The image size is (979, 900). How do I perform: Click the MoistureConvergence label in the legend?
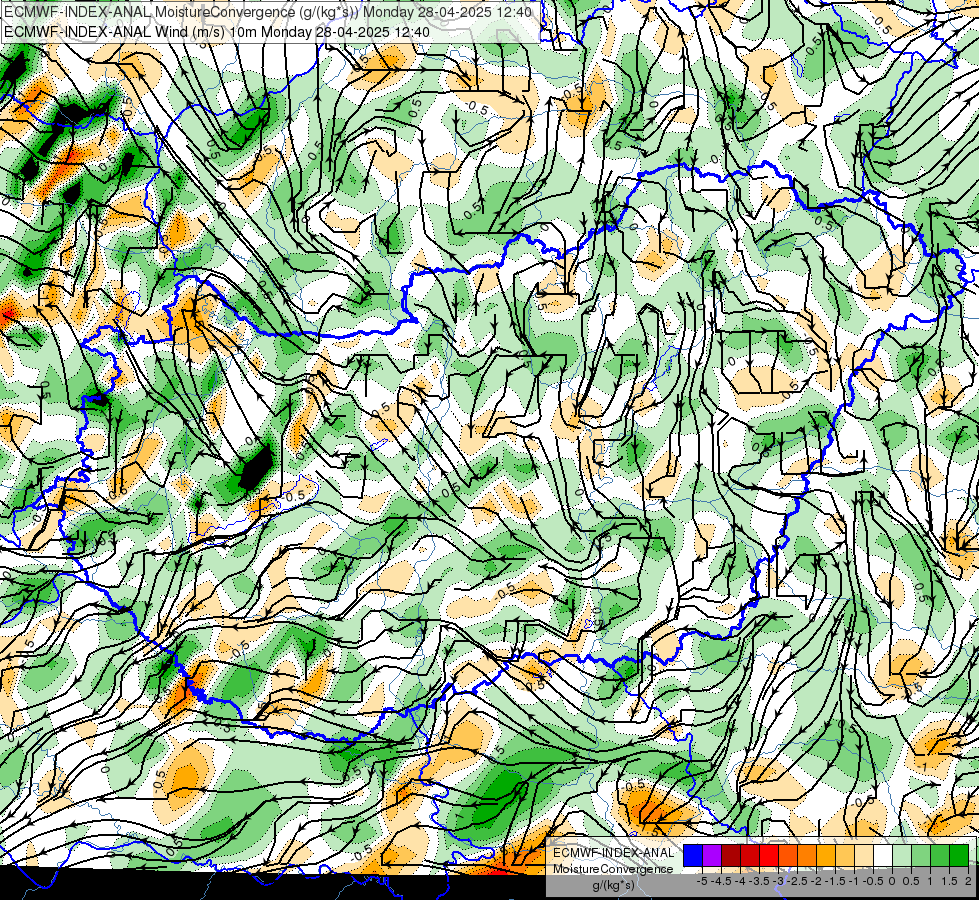[x=613, y=869]
